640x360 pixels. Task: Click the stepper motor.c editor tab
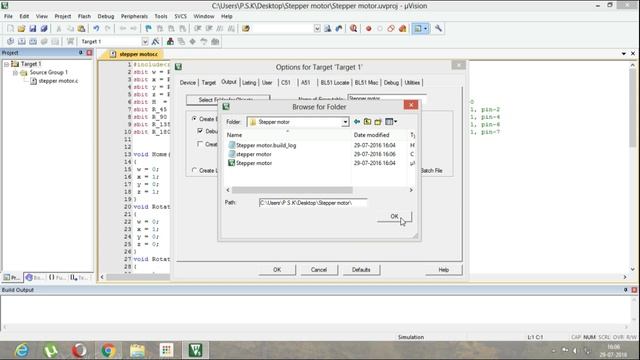point(135,54)
